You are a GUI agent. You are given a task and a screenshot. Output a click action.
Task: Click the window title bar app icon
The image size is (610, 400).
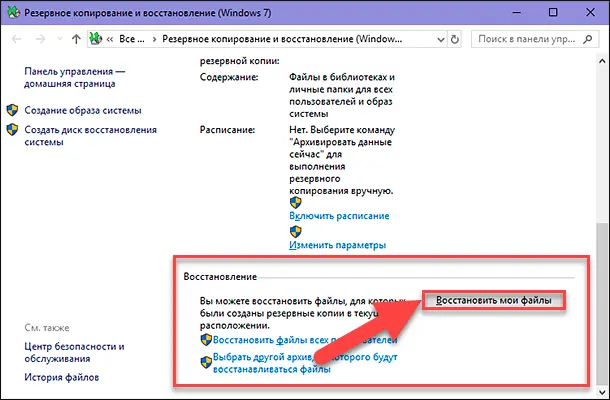click(x=14, y=12)
